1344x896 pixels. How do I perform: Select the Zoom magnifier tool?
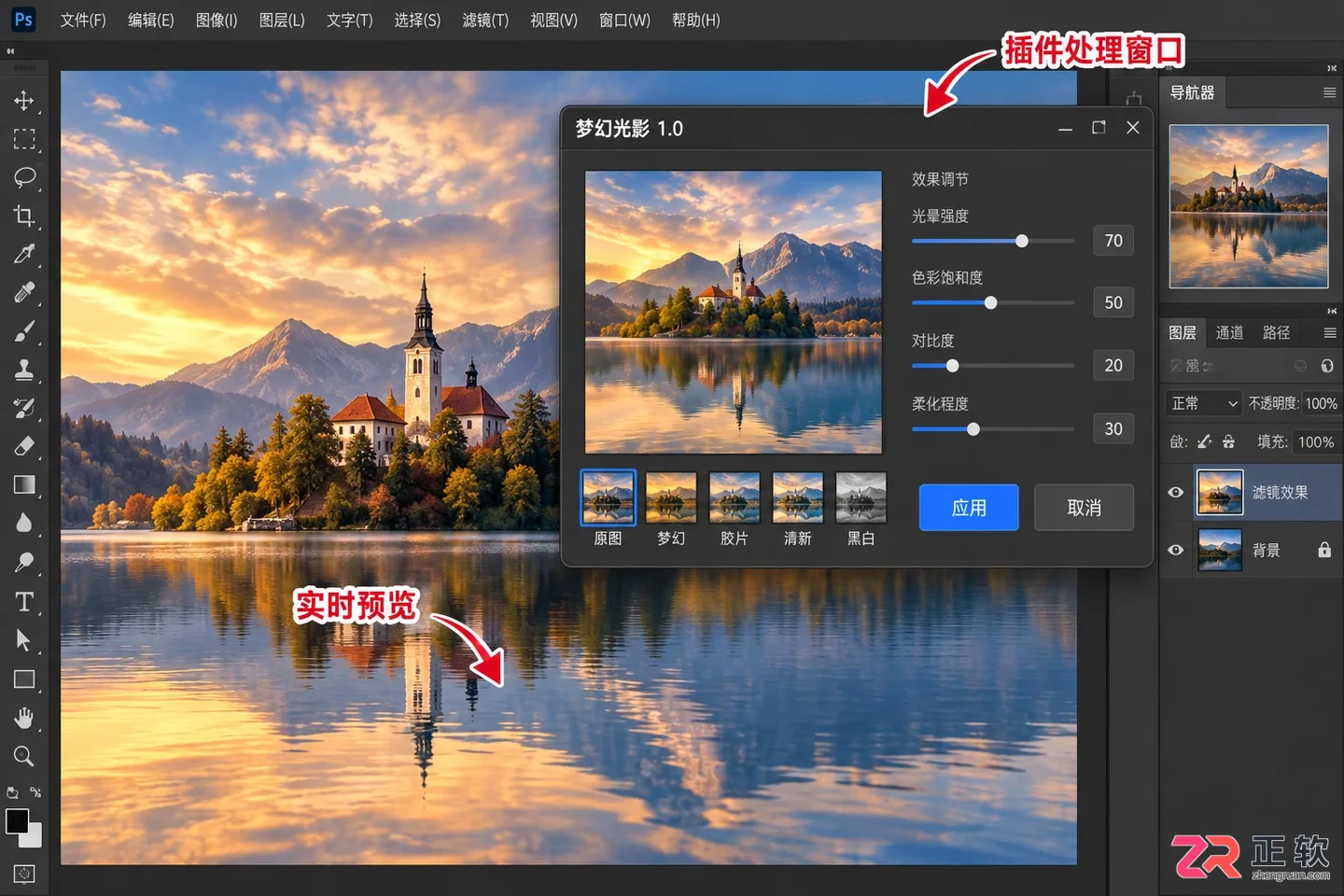click(x=24, y=756)
